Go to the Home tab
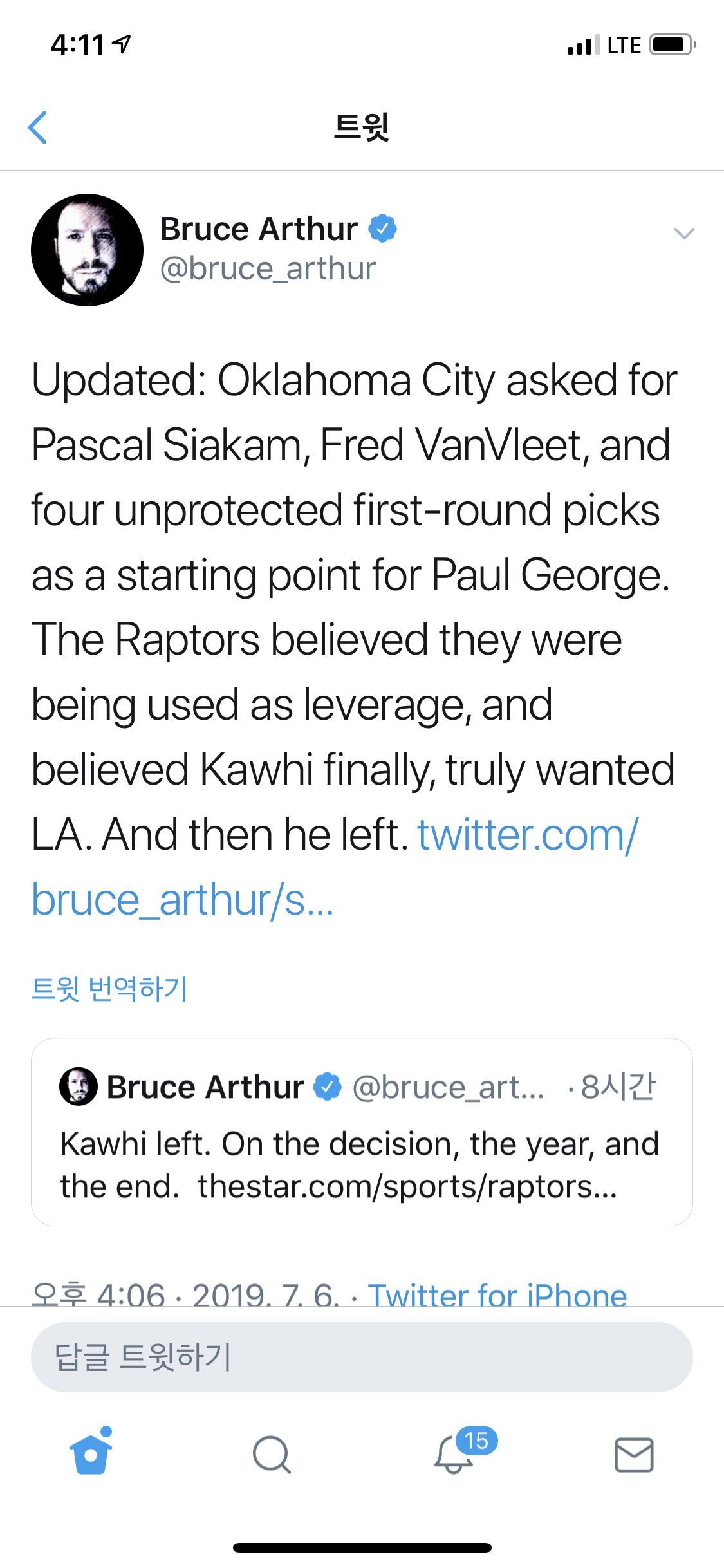 coord(90,1455)
